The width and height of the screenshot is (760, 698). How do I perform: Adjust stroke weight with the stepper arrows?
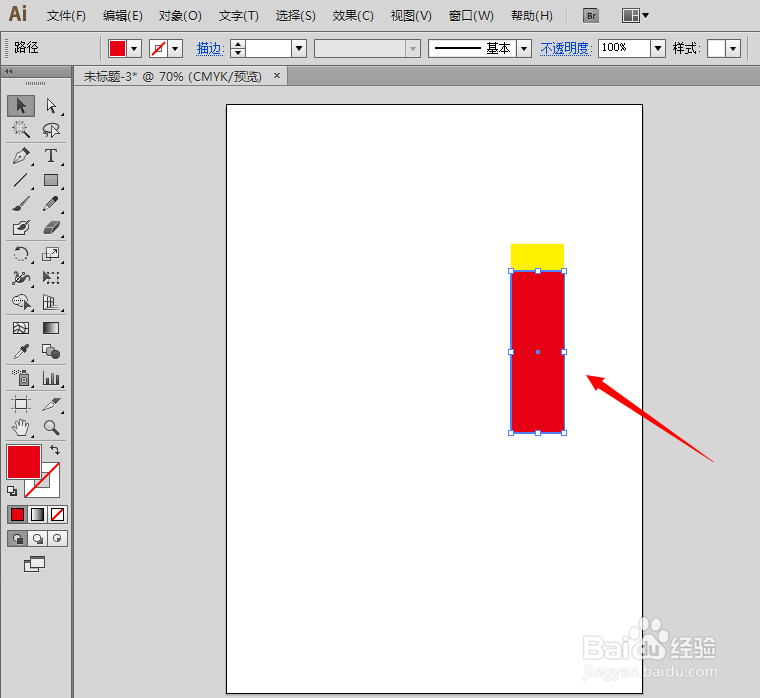[238, 48]
